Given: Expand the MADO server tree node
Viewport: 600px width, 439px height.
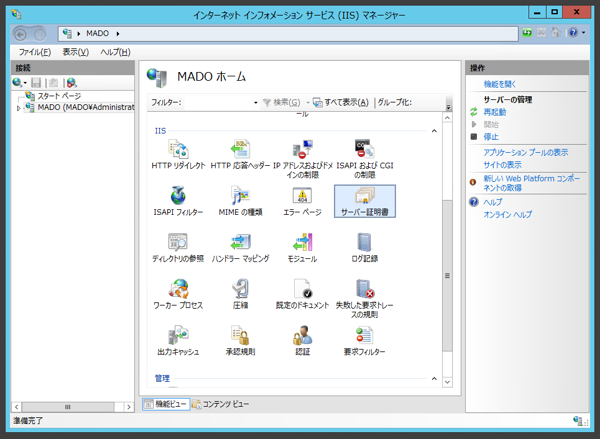Looking at the screenshot, I should click(18, 108).
